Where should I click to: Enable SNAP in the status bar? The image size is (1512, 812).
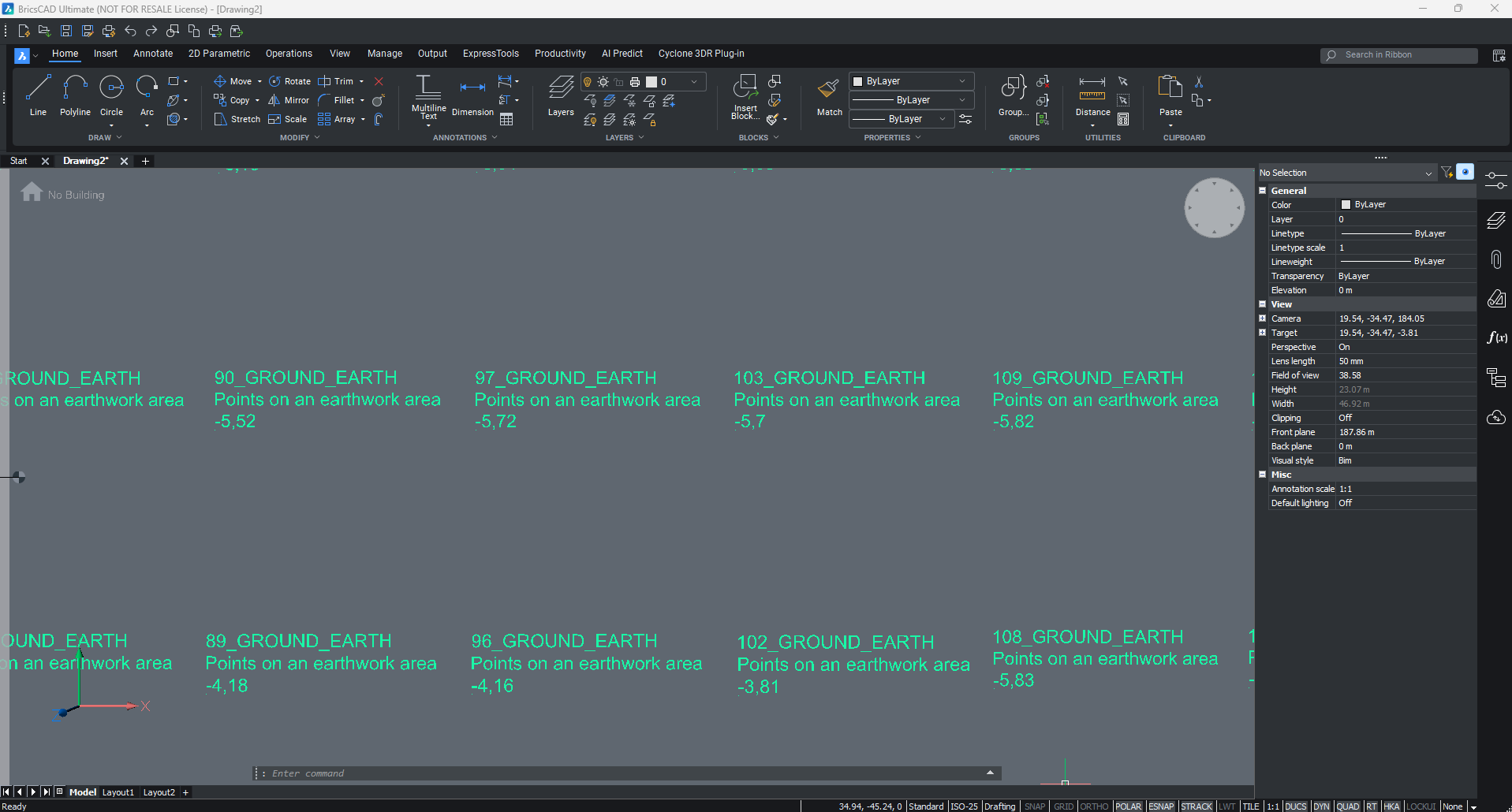pos(1035,806)
